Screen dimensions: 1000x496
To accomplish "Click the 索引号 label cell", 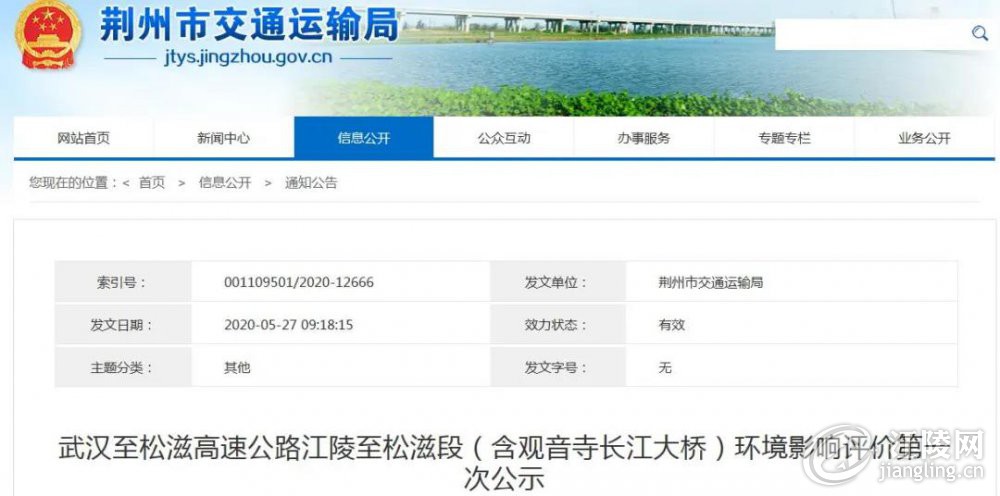I will click(123, 282).
